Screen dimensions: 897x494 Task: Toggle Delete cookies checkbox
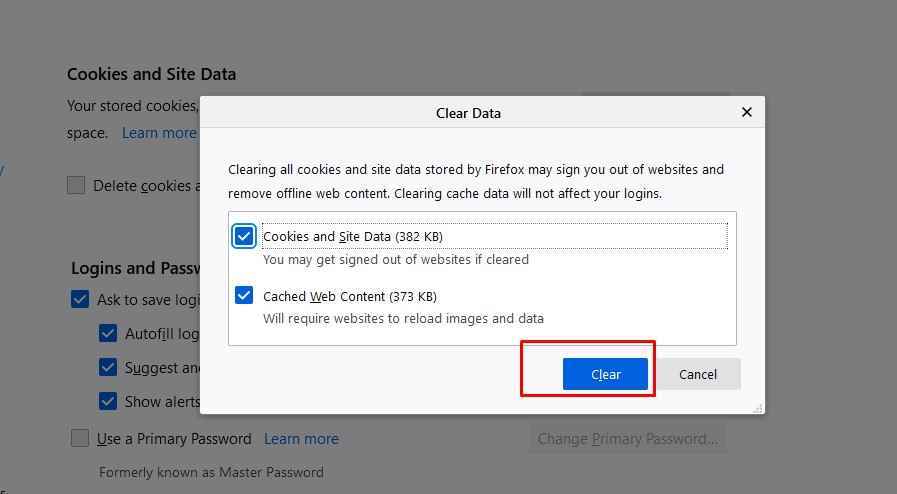coord(76,185)
